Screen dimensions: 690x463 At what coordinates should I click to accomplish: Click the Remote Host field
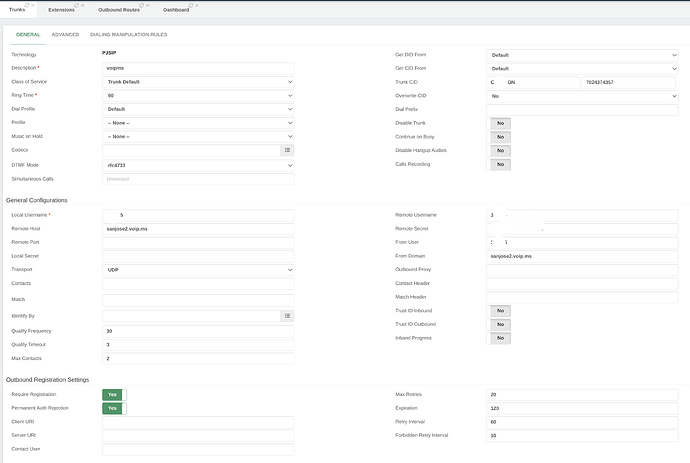[x=198, y=229]
